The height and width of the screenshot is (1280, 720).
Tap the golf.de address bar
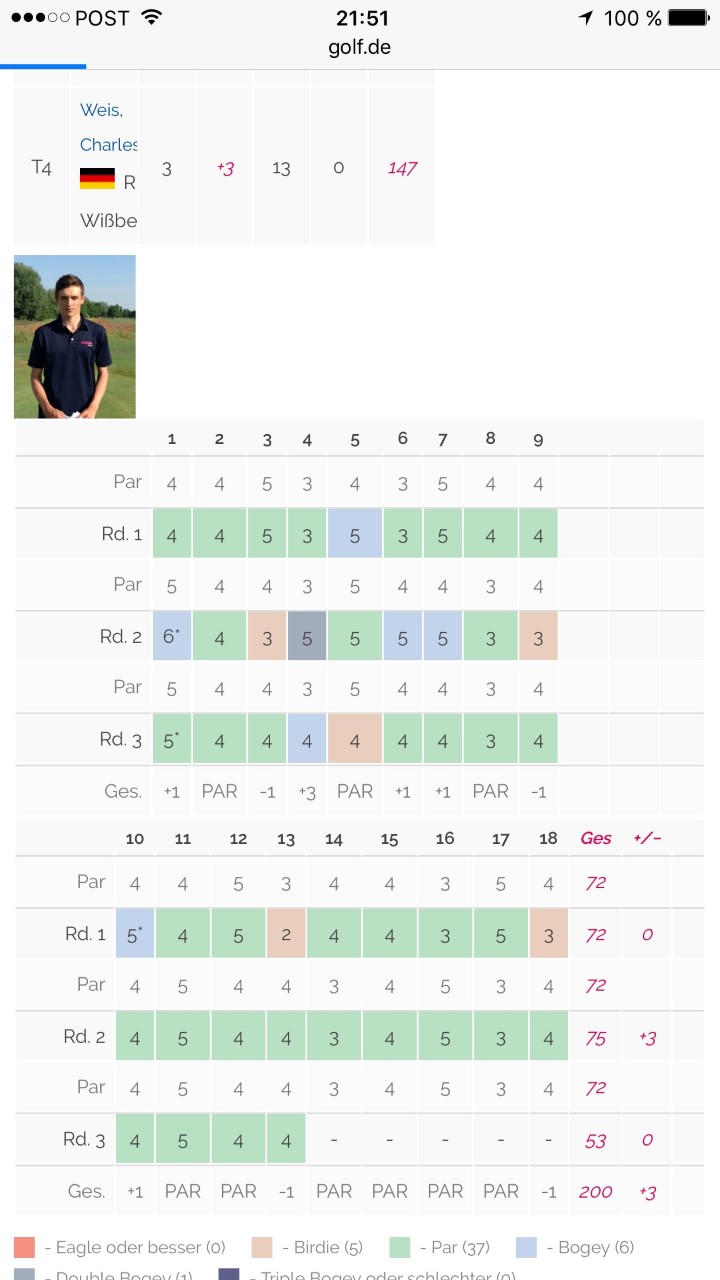(x=360, y=47)
